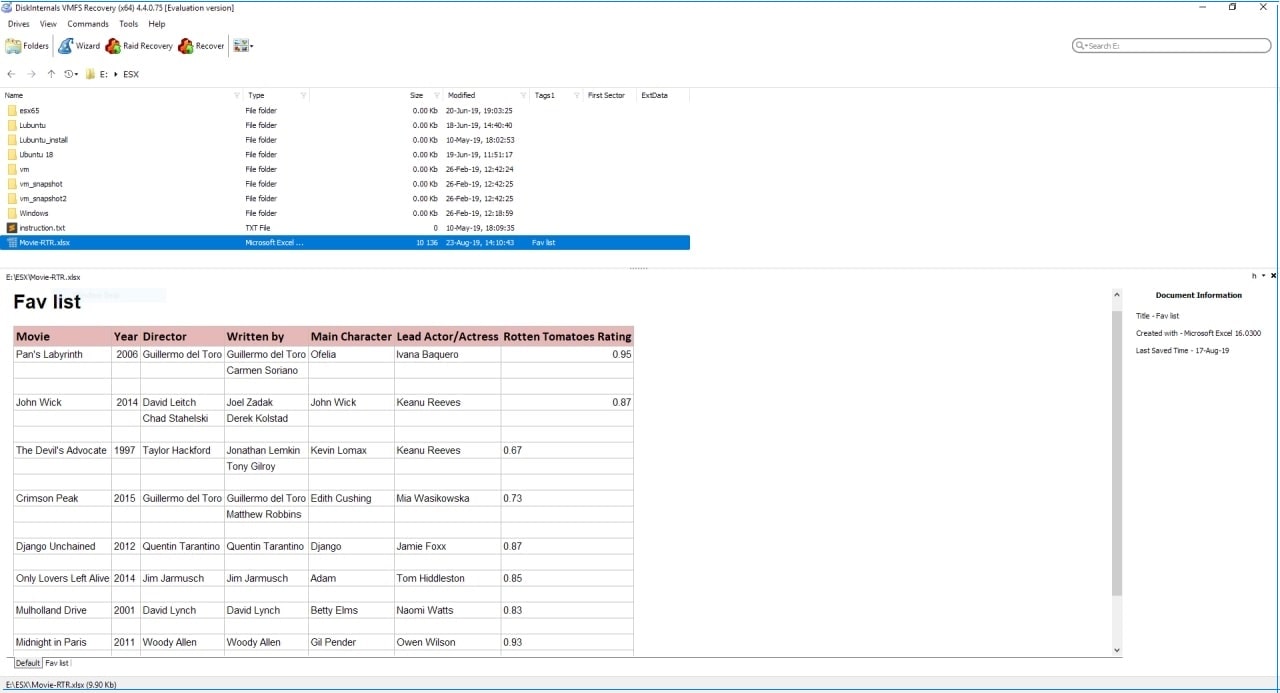Click the Recover toolbar button
The image size is (1280, 693).
(202, 46)
